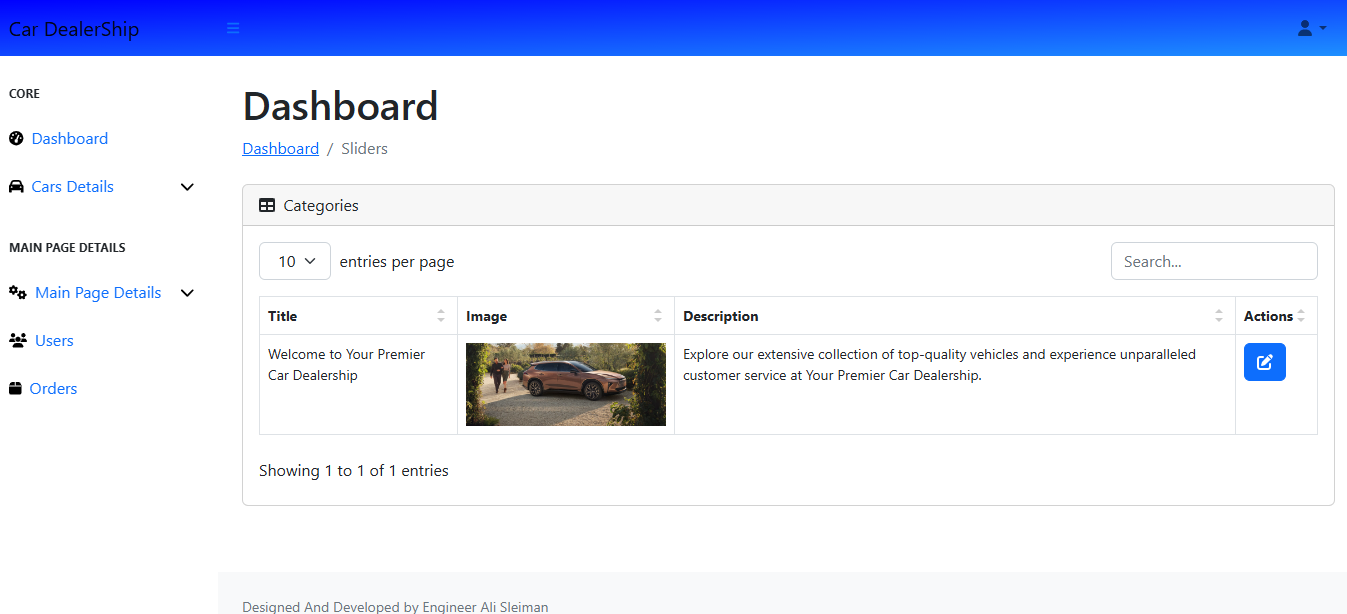This screenshot has height=614, width=1347.
Task: Click the Search input field
Action: (1213, 262)
